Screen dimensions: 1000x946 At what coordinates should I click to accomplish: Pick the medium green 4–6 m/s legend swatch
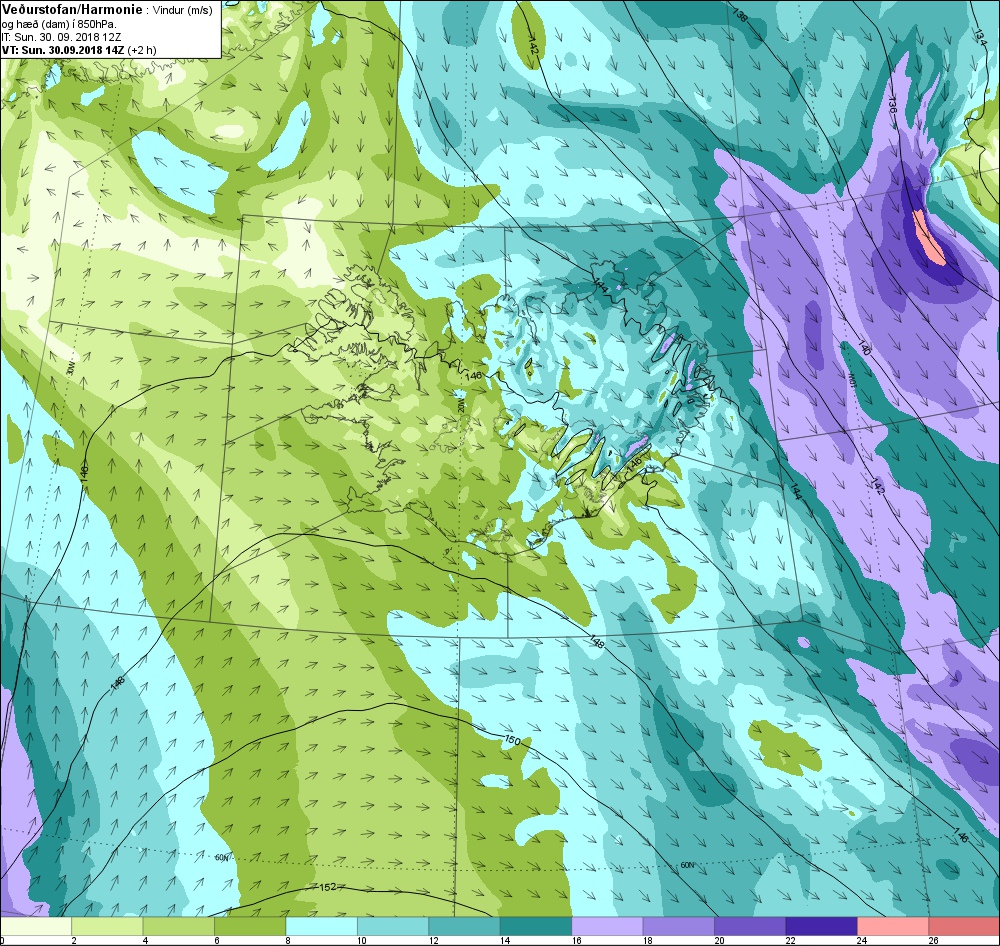coord(179,926)
